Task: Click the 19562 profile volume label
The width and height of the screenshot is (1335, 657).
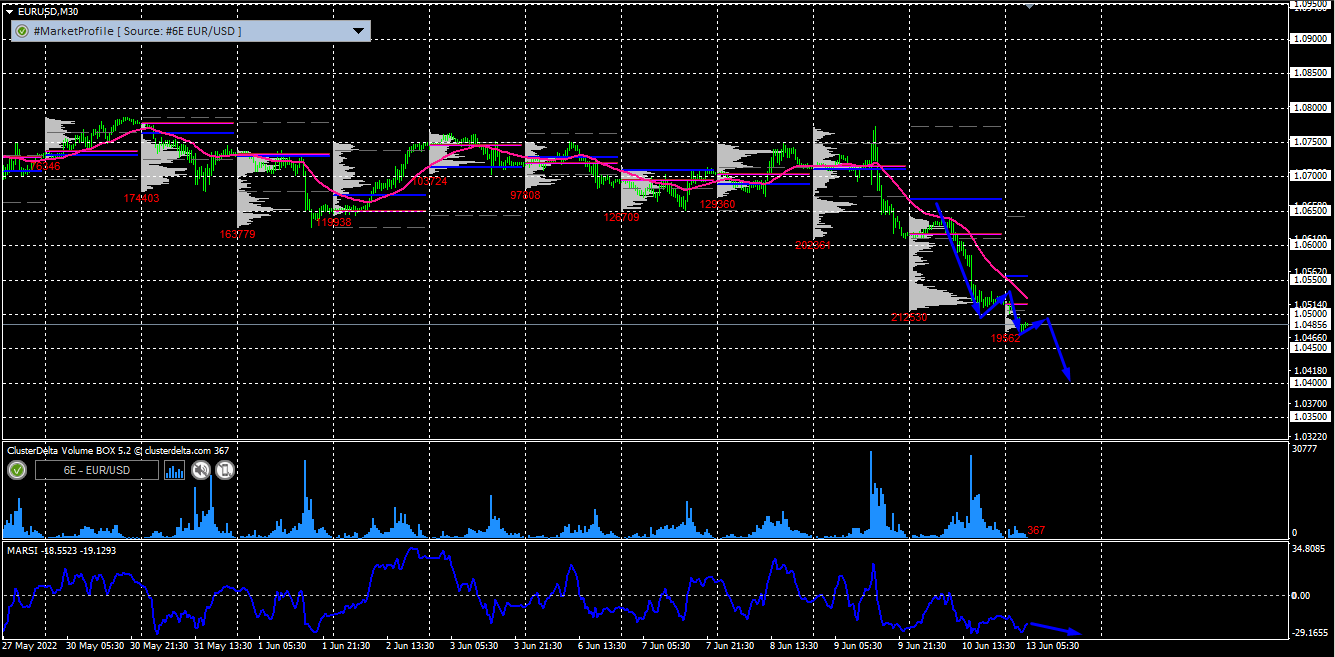Action: click(1005, 338)
